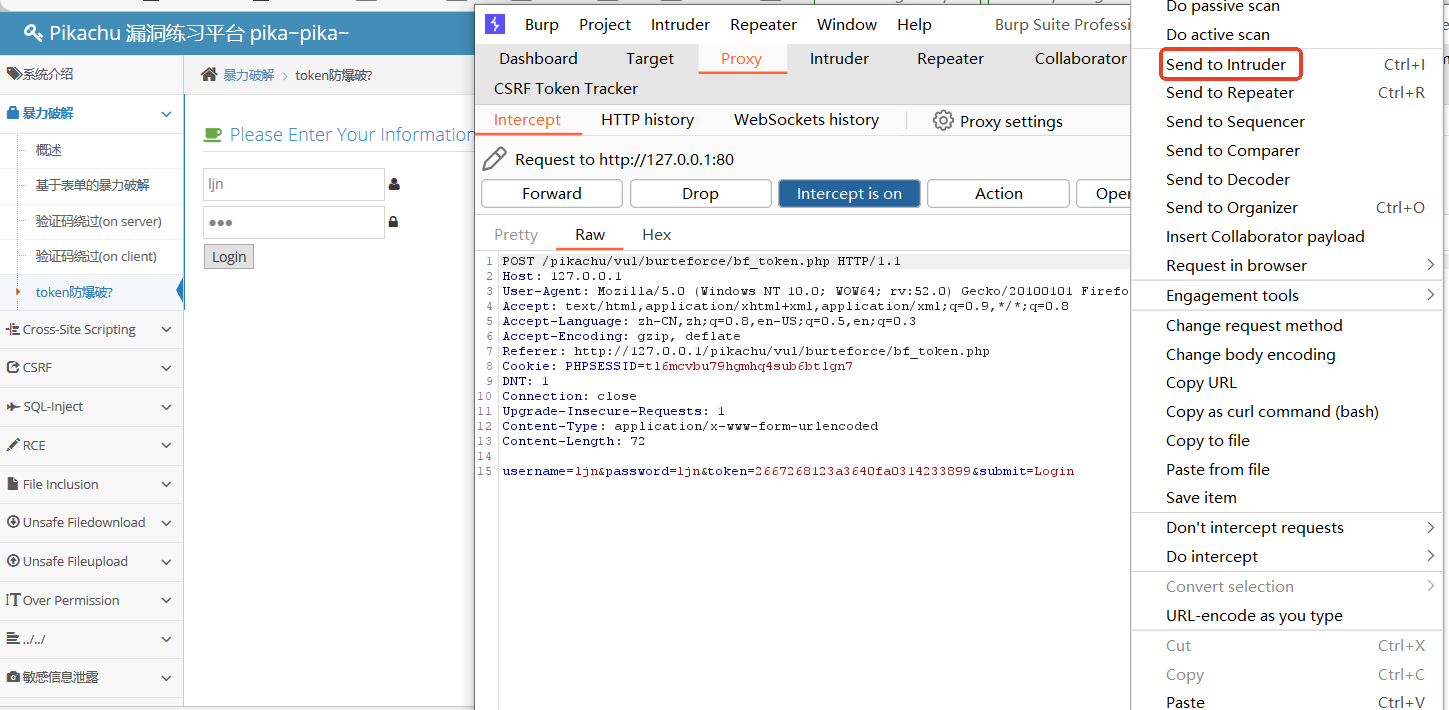The image size is (1449, 710).
Task: Click the Over Permission sidebar icon
Action: coord(13,600)
